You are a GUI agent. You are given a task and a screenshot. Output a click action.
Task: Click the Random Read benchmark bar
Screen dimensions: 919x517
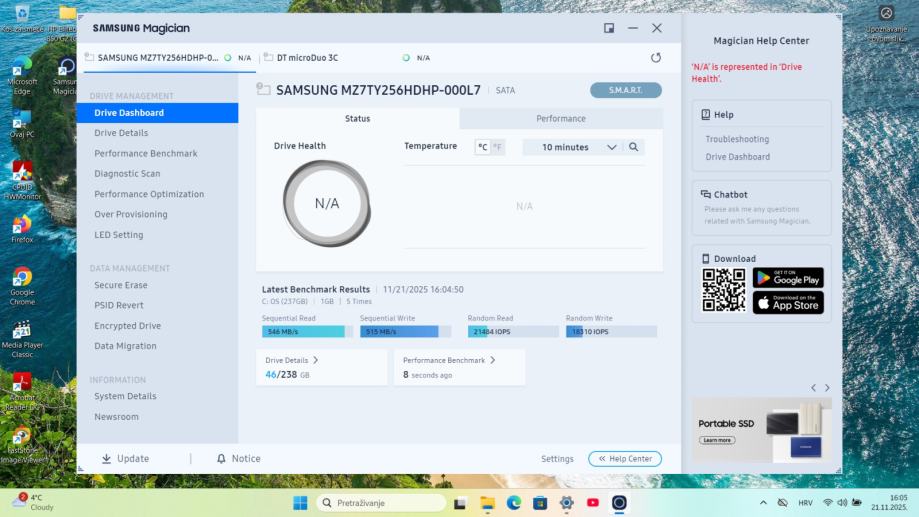tap(513, 331)
